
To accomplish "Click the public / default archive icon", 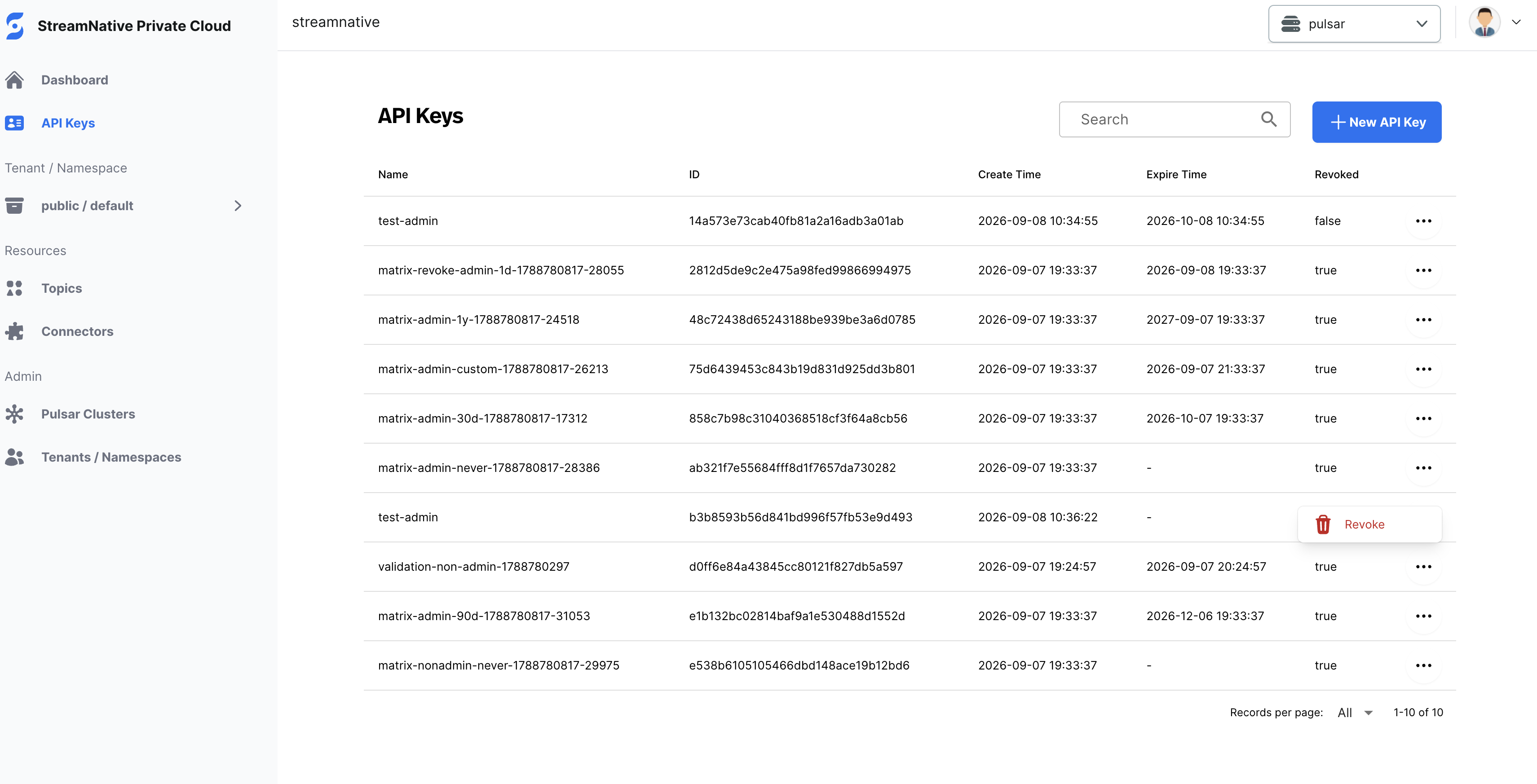I will (x=14, y=205).
